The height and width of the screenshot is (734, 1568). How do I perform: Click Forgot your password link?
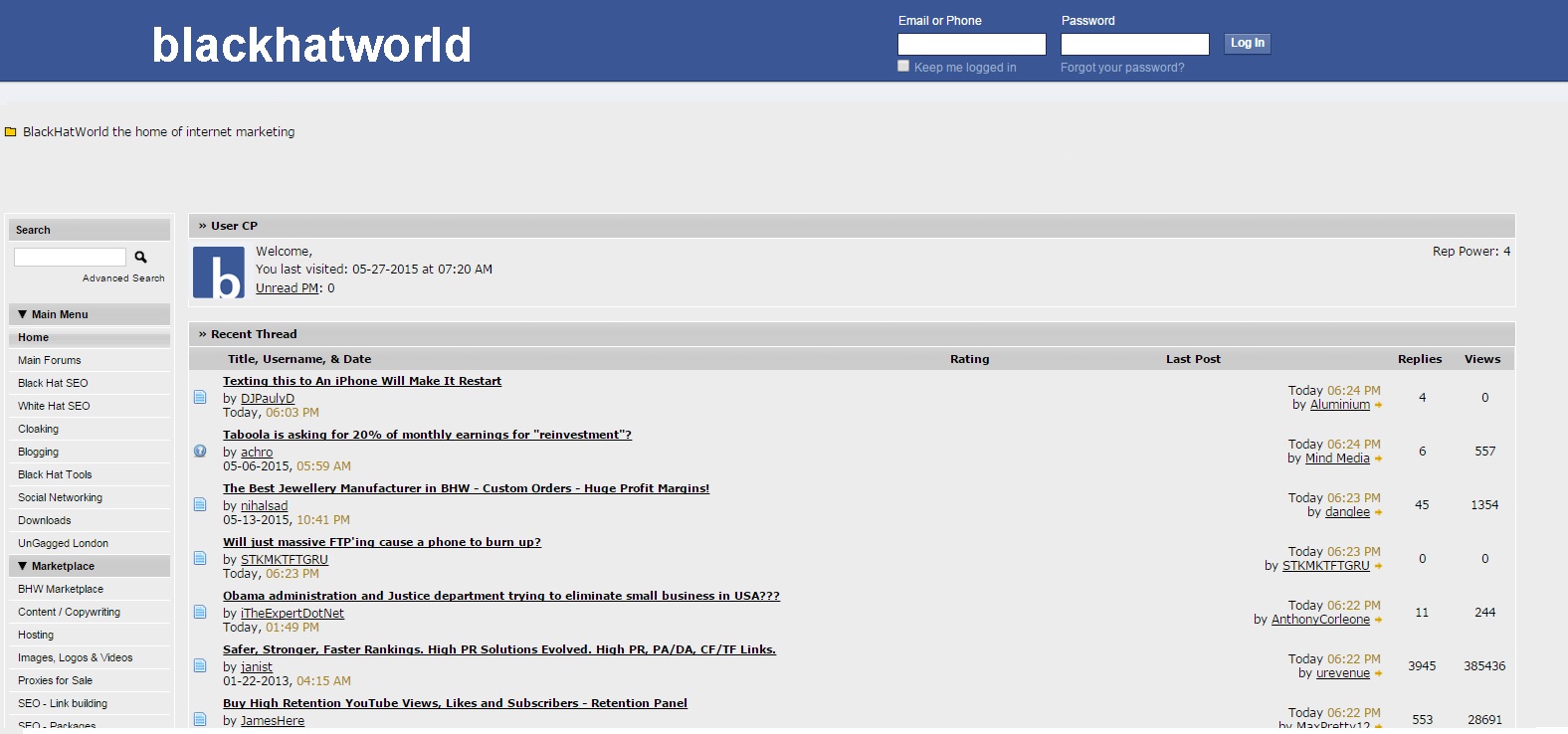click(x=1122, y=68)
